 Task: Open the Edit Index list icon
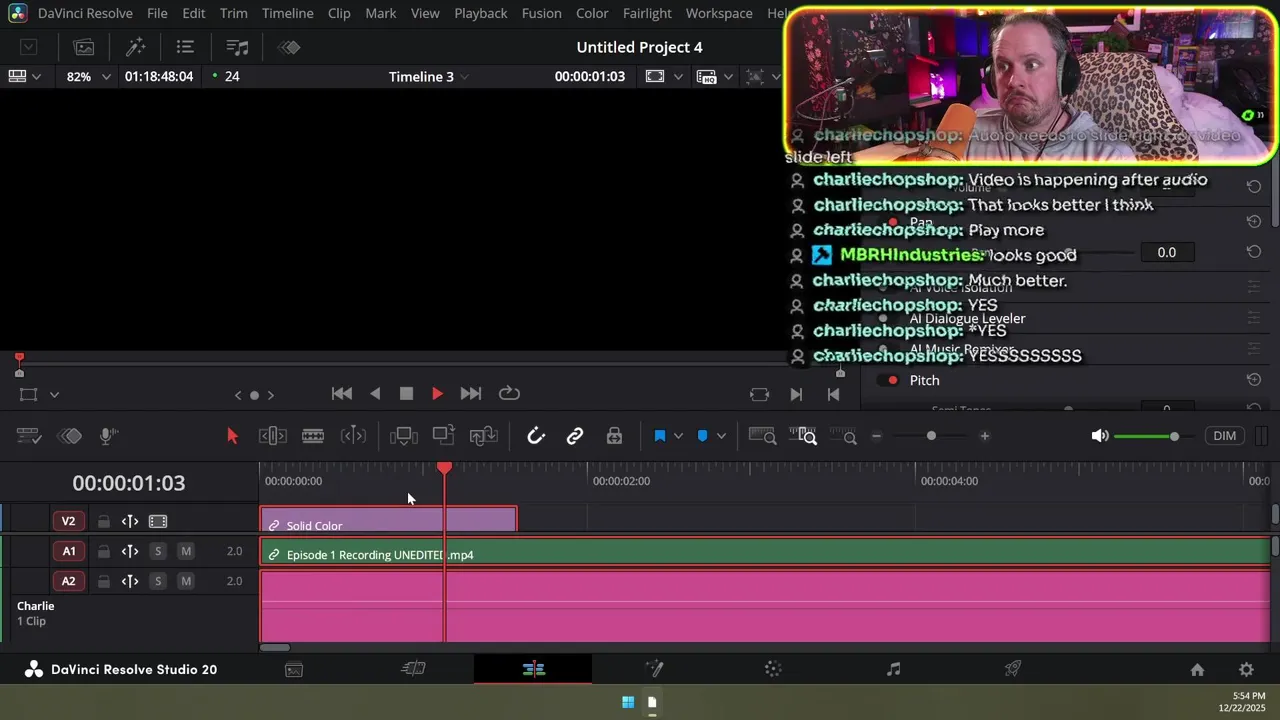[185, 47]
